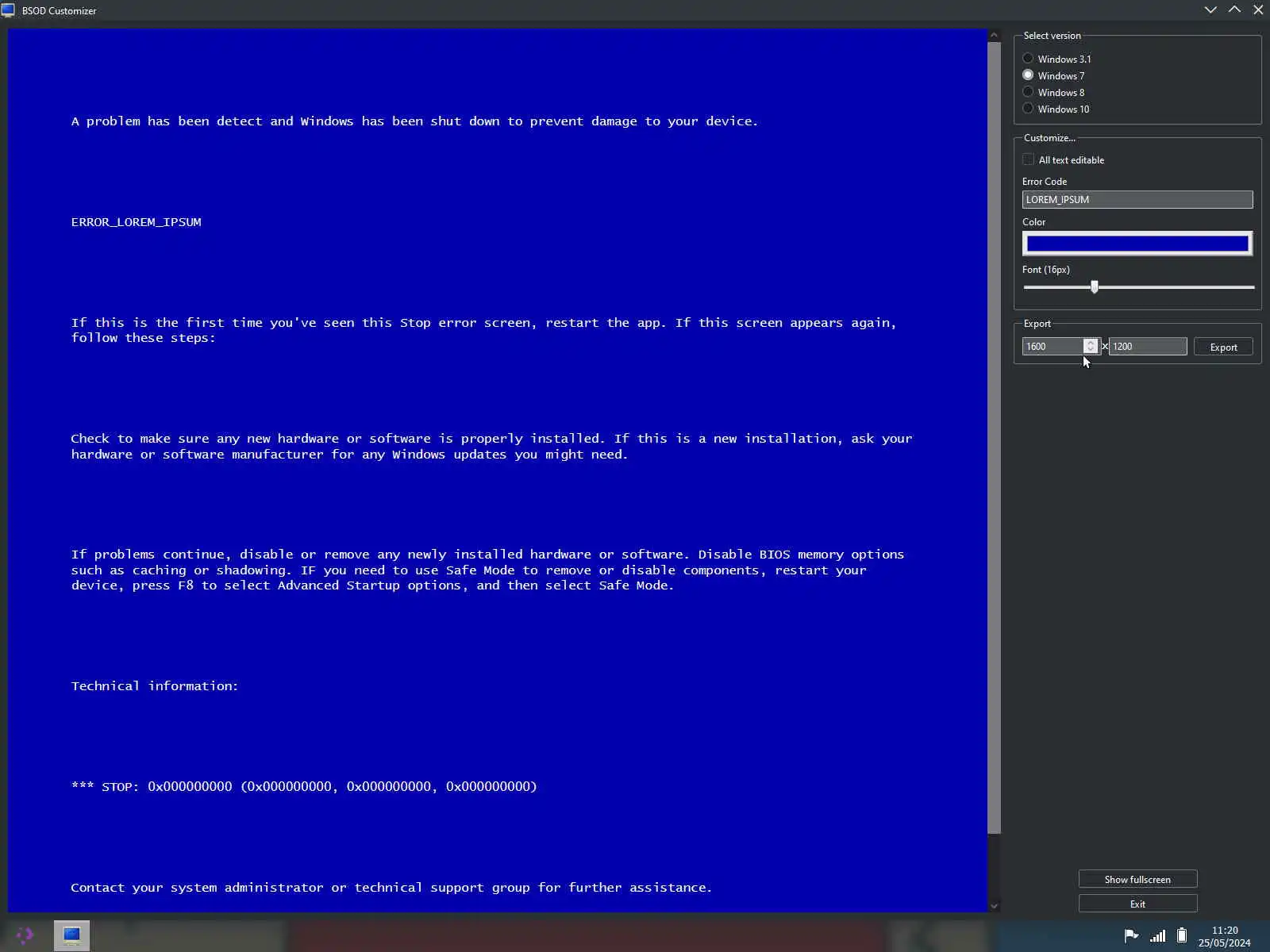The image size is (1270, 952).
Task: Click the Font size slider handle
Action: pos(1095,286)
